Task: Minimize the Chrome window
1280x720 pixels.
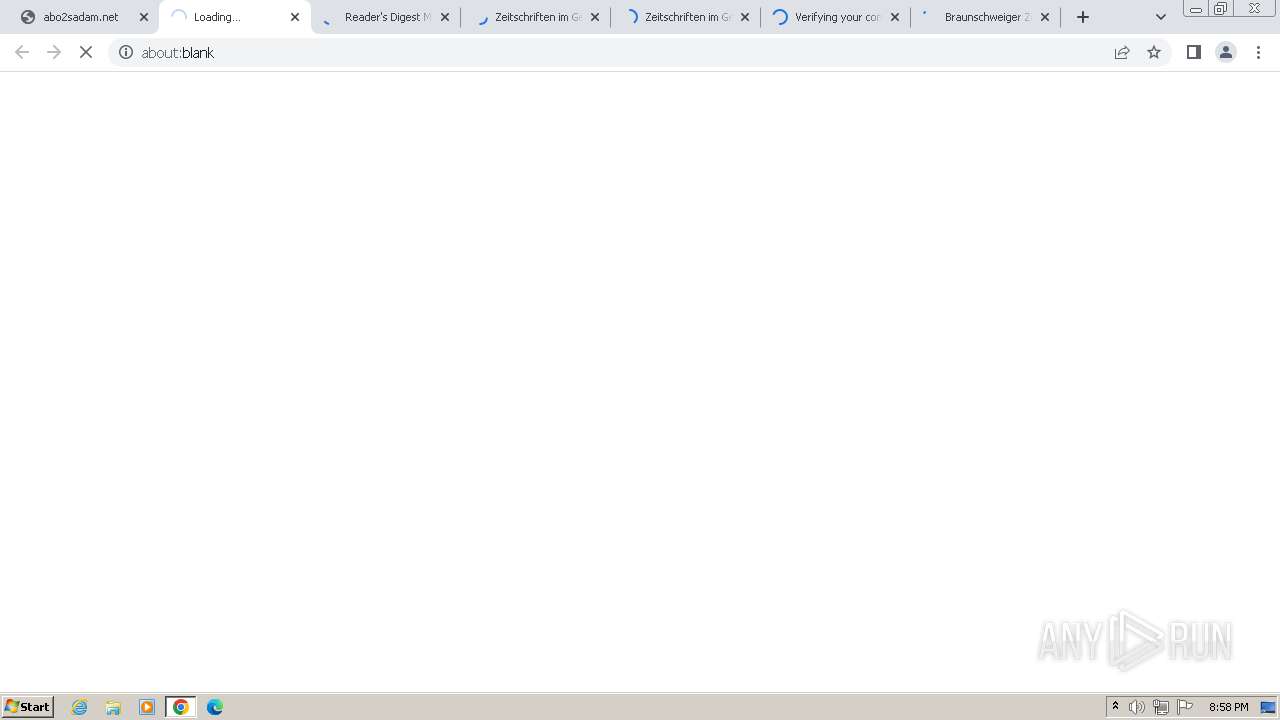Action: point(1196,9)
